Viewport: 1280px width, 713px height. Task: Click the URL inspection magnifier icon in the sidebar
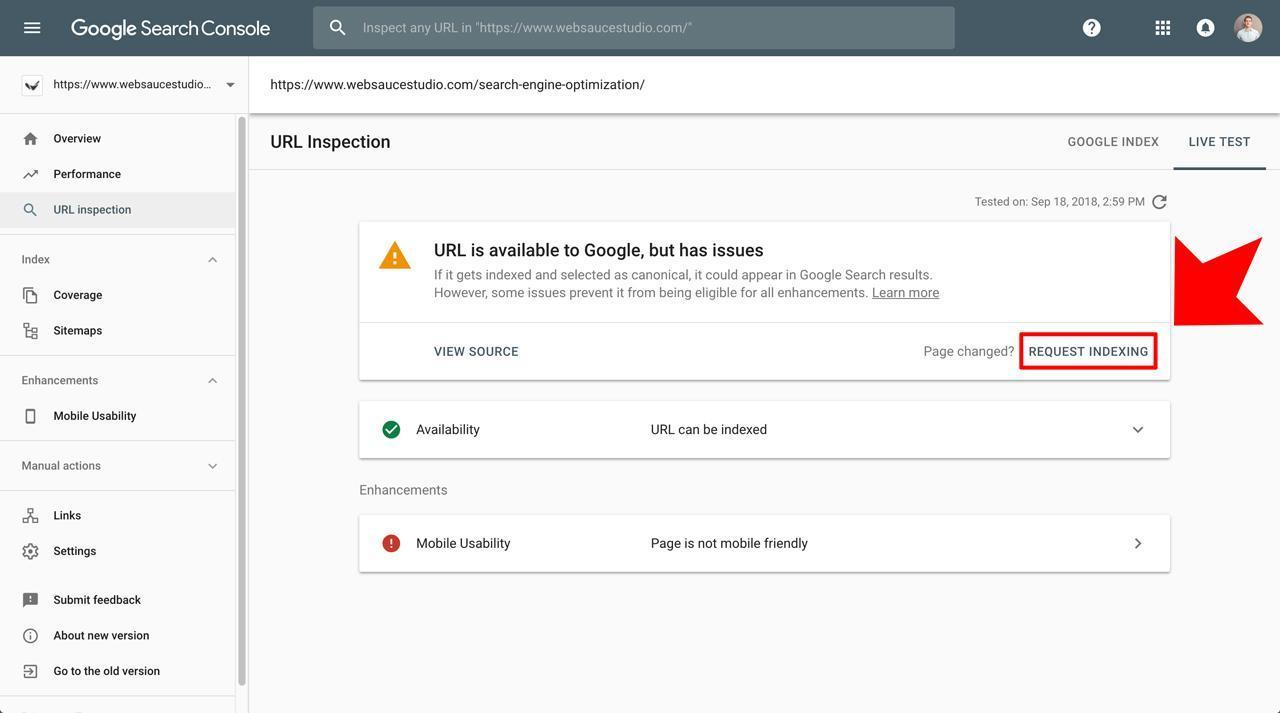(30, 210)
